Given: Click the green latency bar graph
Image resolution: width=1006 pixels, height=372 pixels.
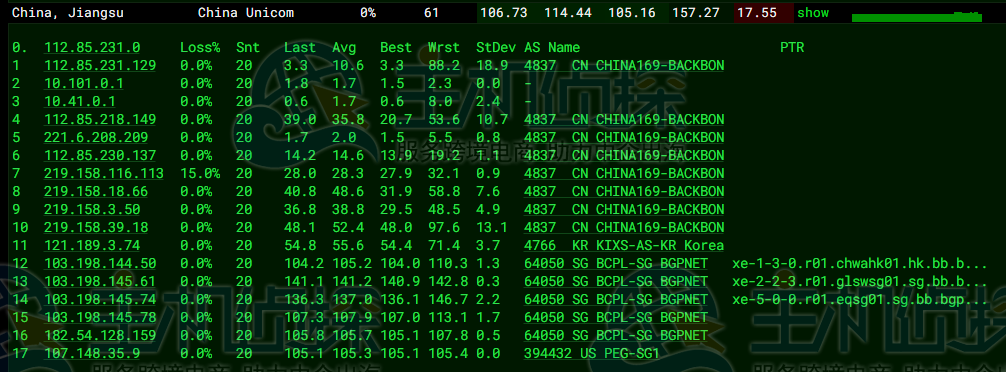Looking at the screenshot, I should 916,17.
